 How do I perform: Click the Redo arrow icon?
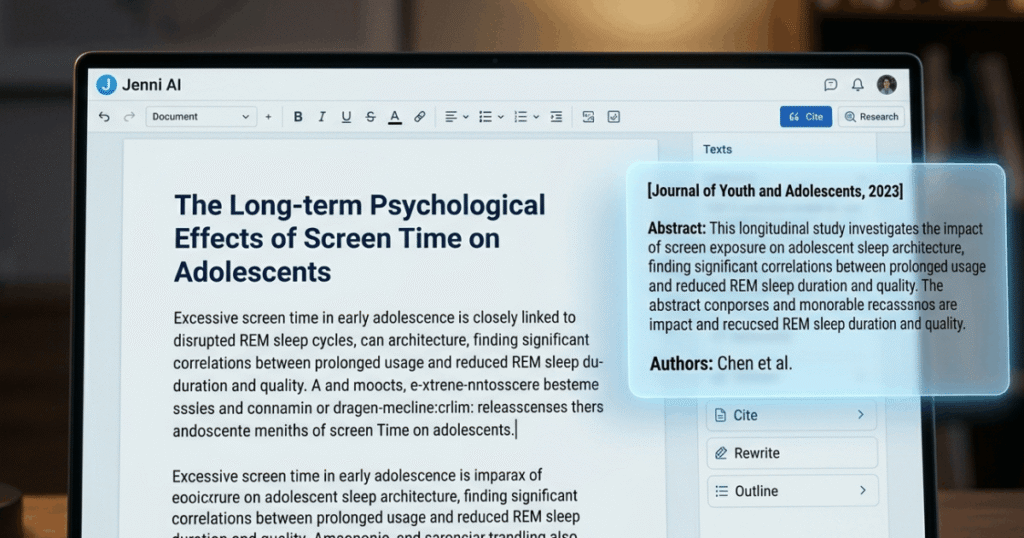129,117
